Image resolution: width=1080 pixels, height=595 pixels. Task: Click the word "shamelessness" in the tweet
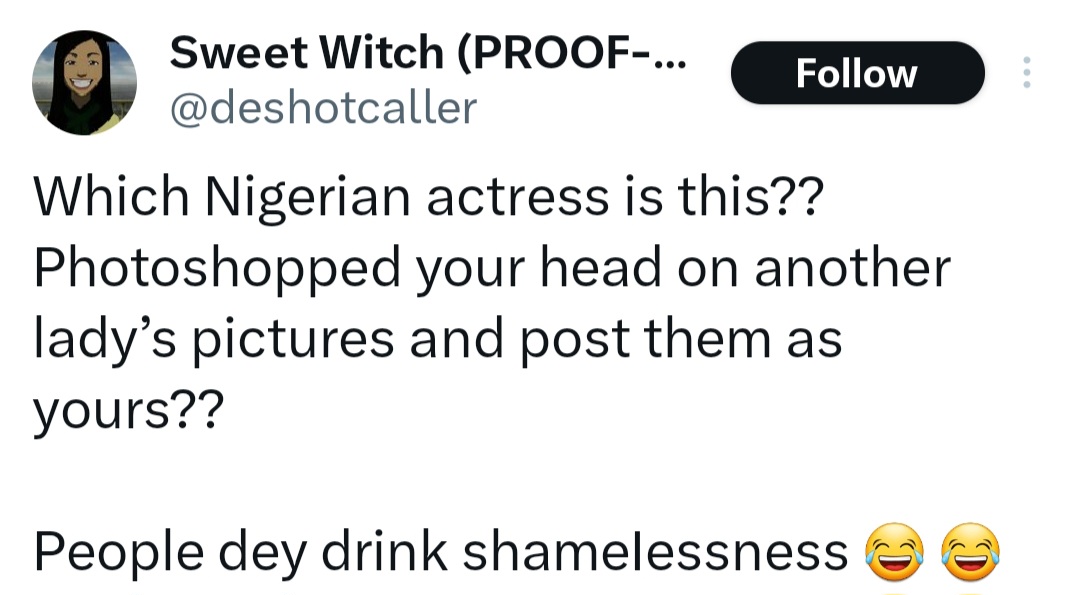tap(655, 551)
